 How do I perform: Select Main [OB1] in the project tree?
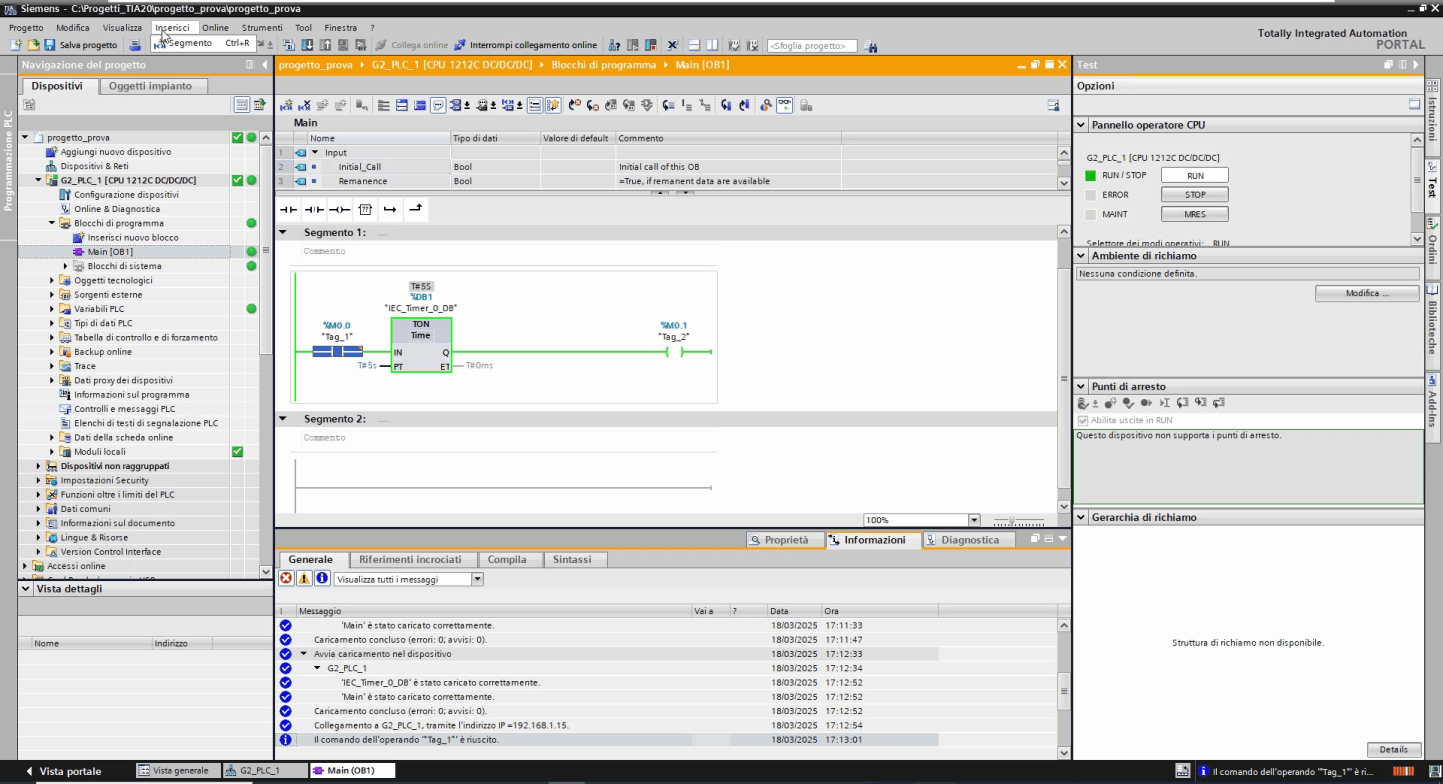(x=110, y=252)
